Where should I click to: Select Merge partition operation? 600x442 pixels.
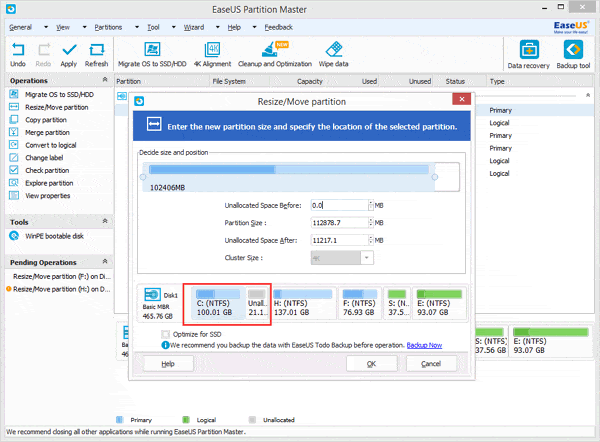click(x=47, y=132)
